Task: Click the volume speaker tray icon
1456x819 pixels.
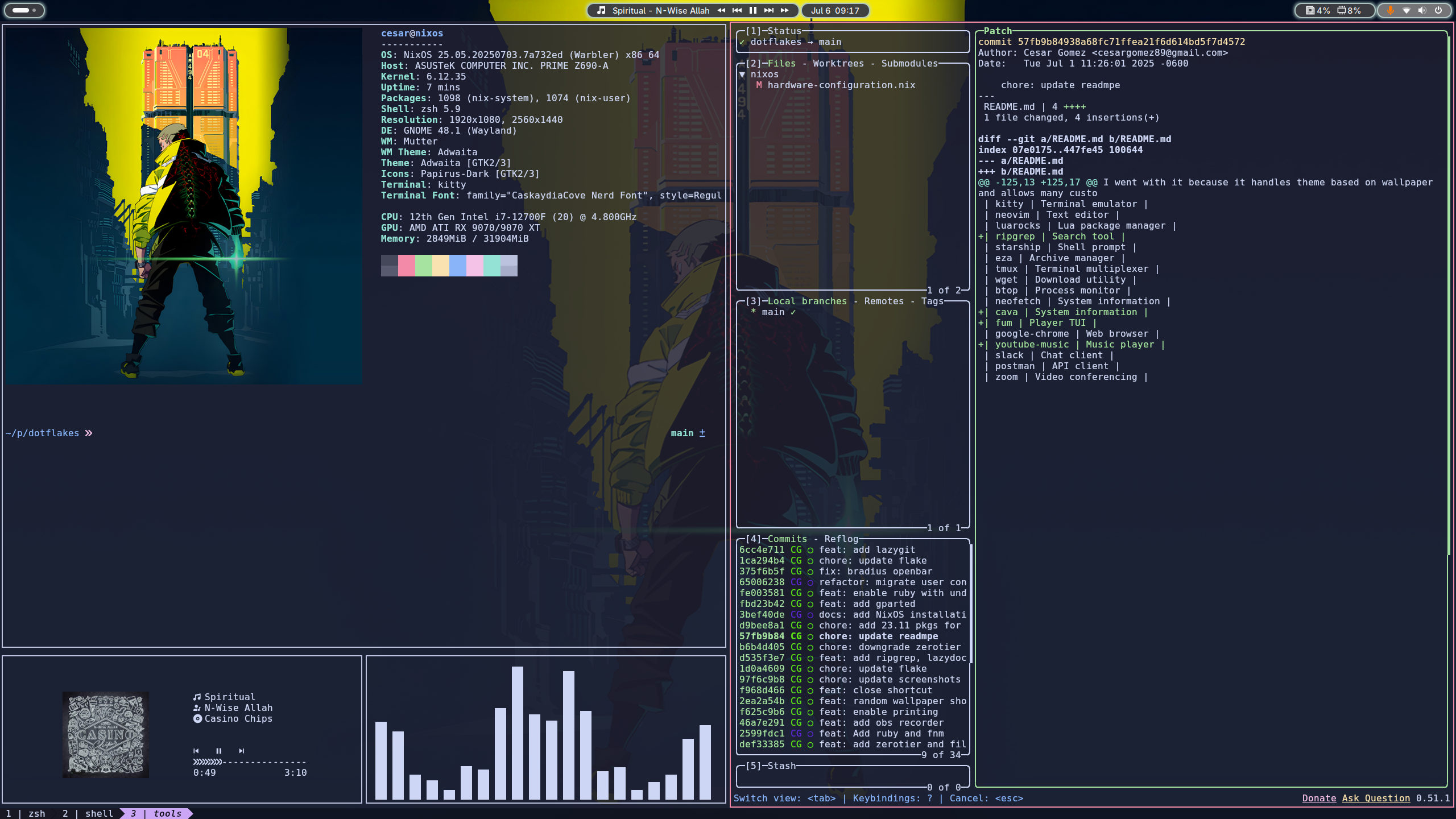Action: [x=1422, y=10]
